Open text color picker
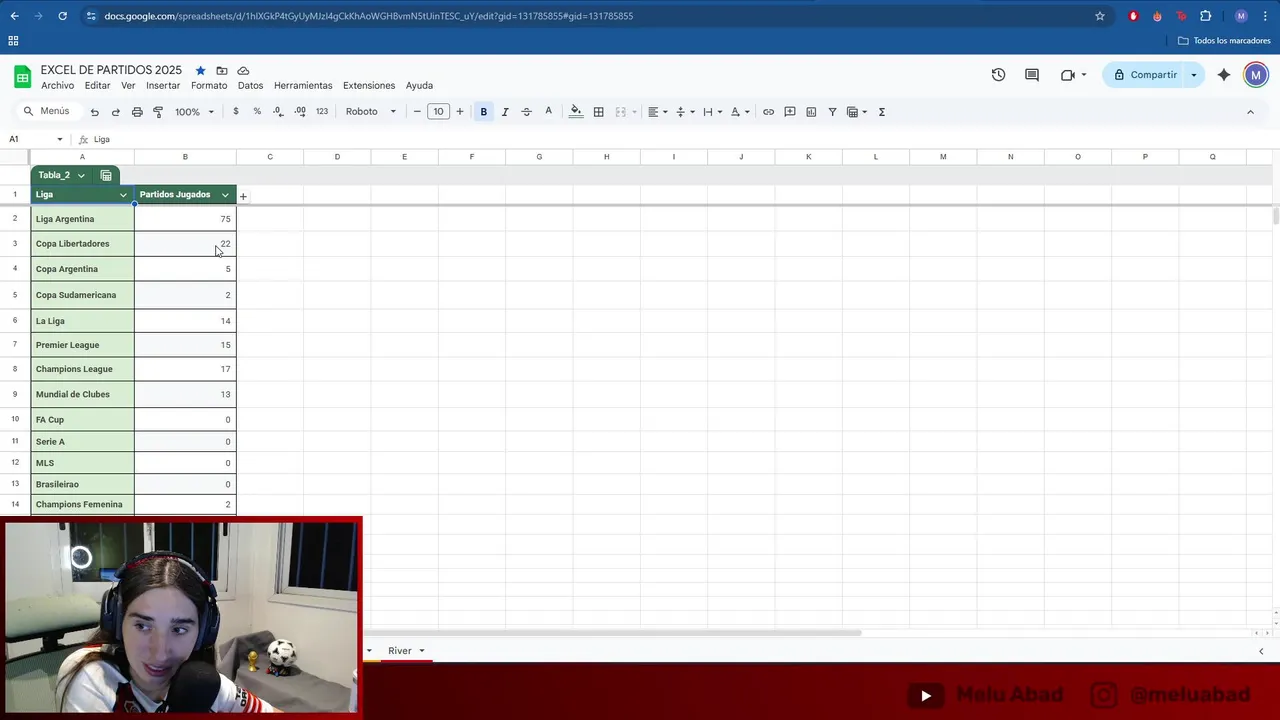This screenshot has height=720, width=1280. point(548,112)
